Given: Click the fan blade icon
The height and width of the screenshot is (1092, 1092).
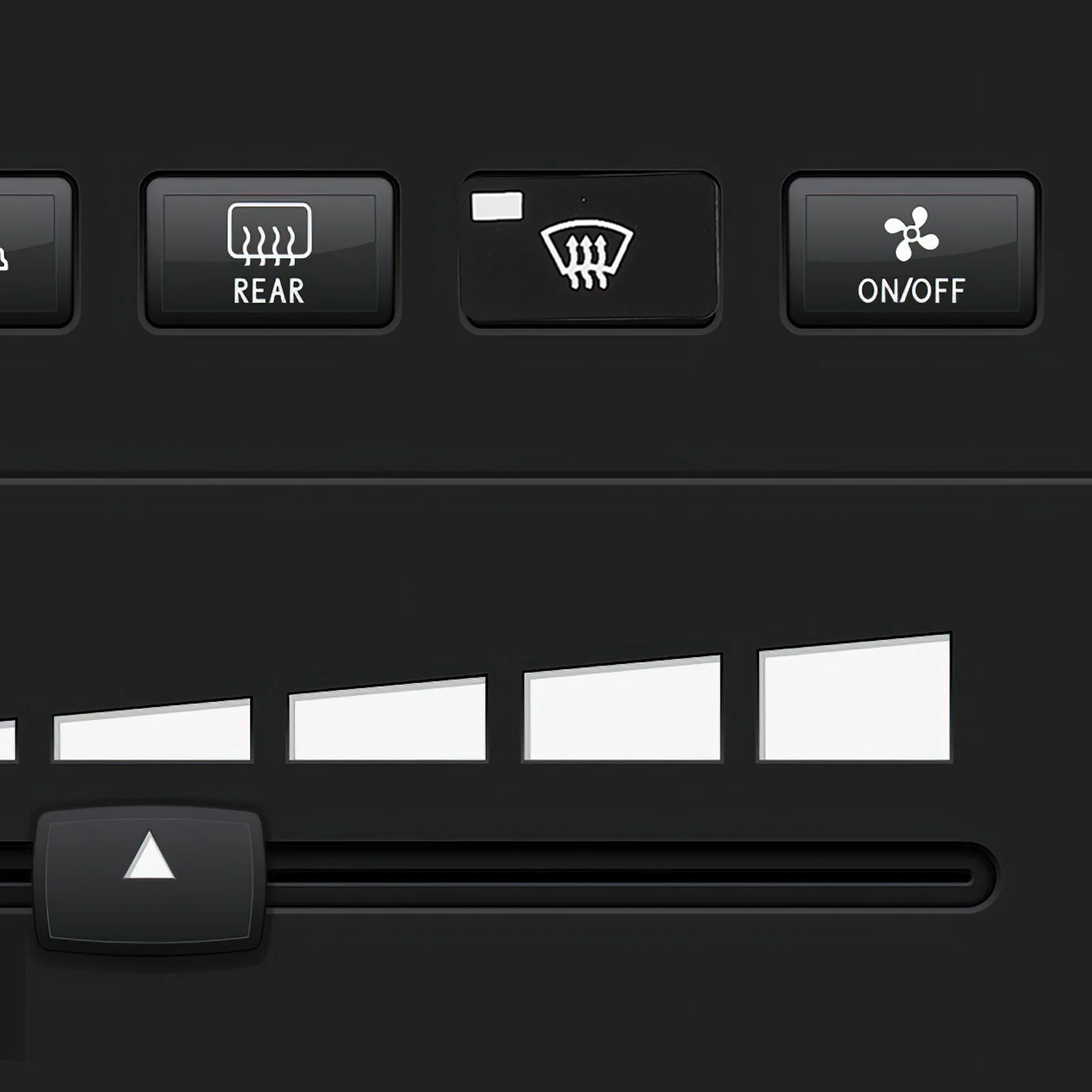Looking at the screenshot, I should [x=911, y=233].
